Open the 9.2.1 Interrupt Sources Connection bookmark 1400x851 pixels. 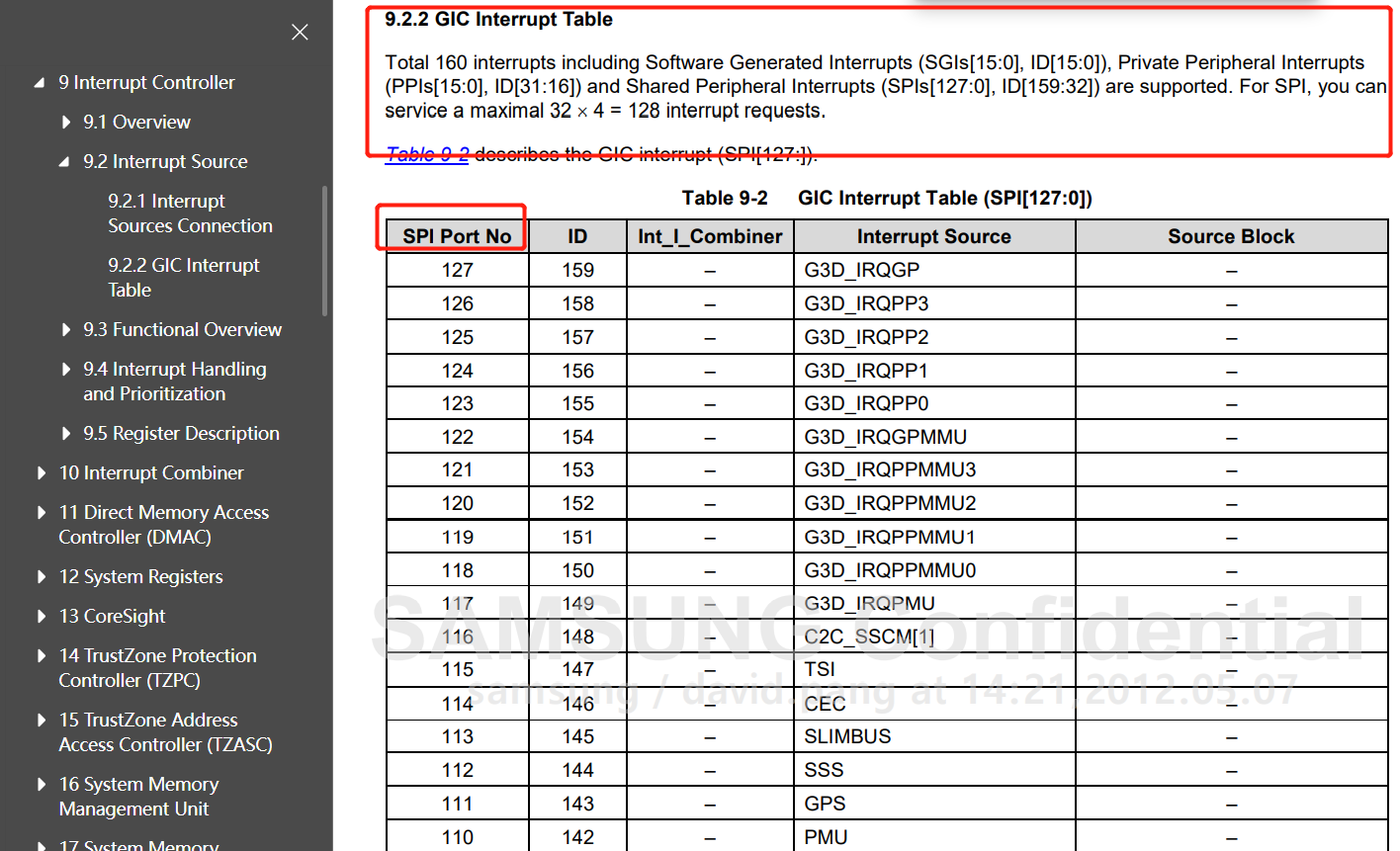(189, 213)
